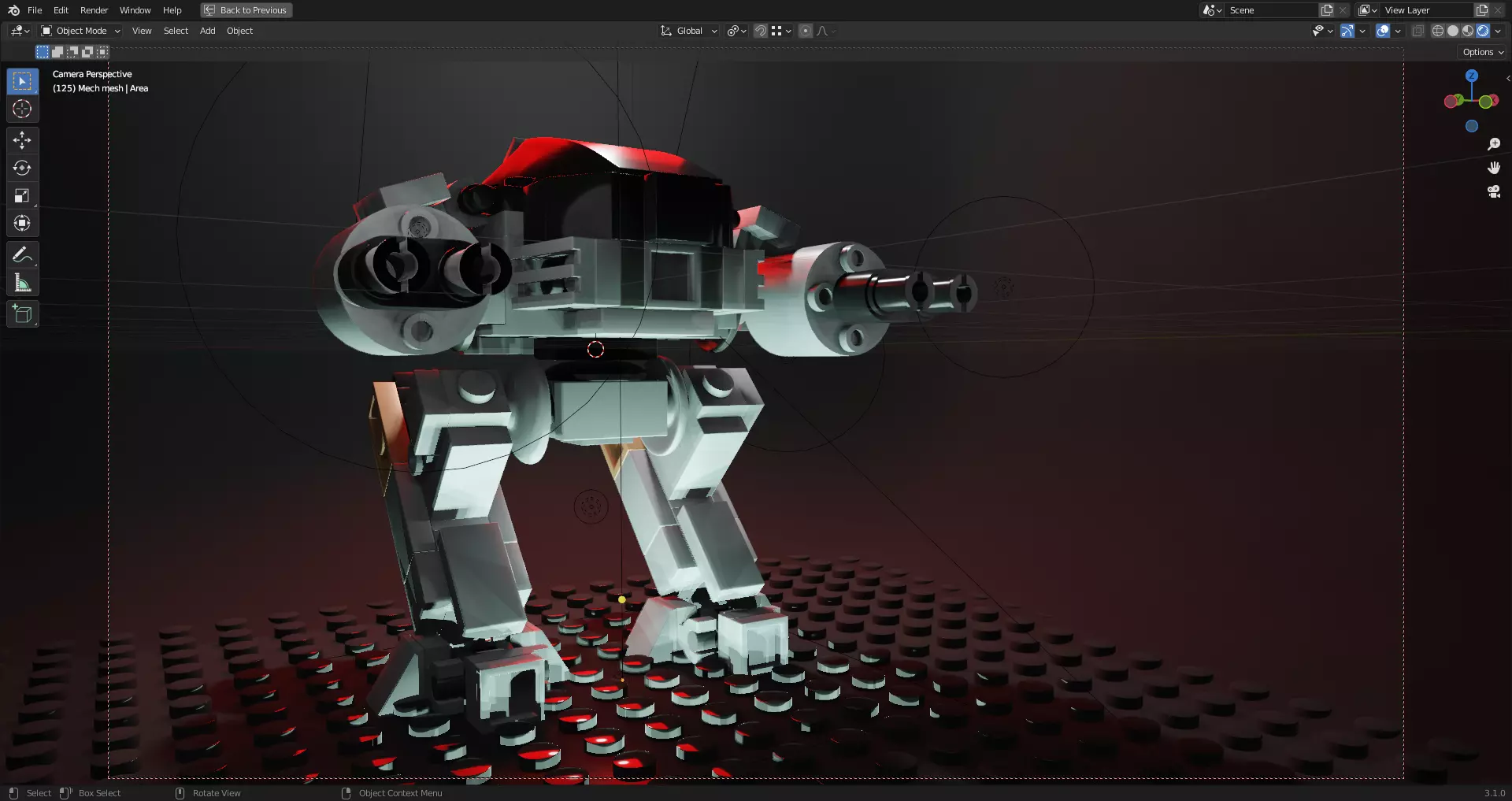
Task: Open the view layer browse dropdown
Action: point(1368,10)
